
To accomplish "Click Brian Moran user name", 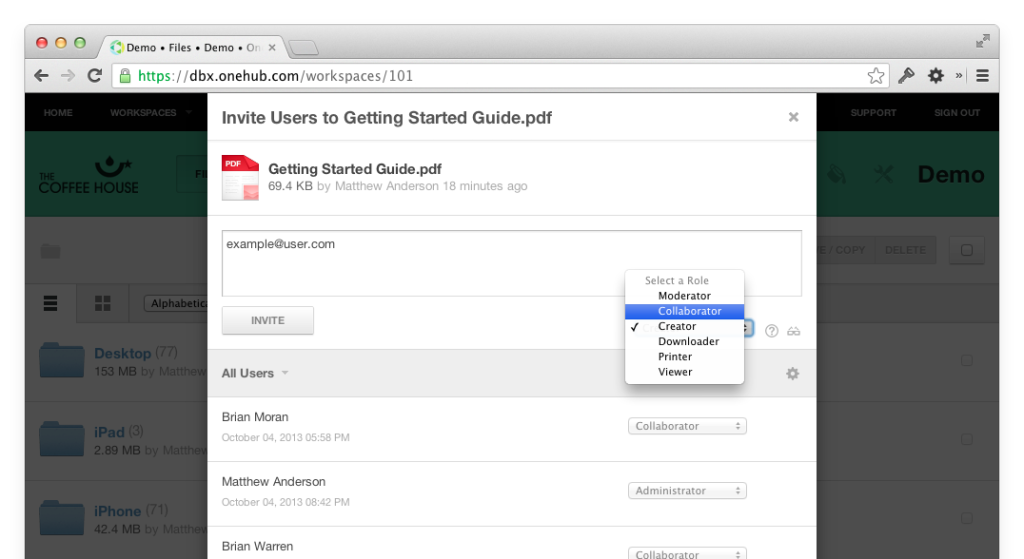I will click(255, 417).
